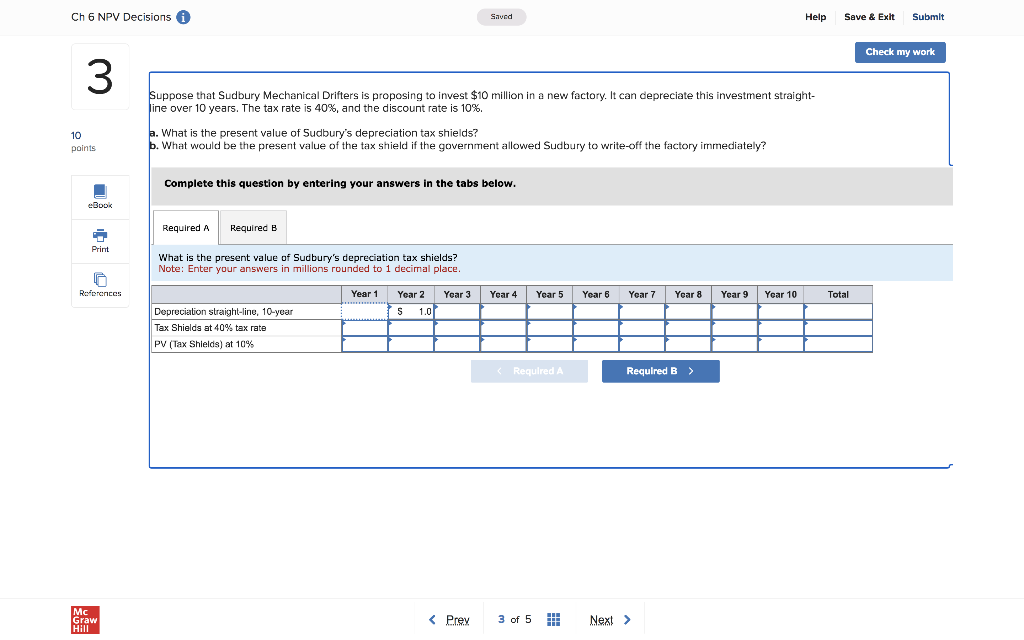Select the Year 1 depreciation input cell
The width and height of the screenshot is (1024, 640).
[364, 311]
